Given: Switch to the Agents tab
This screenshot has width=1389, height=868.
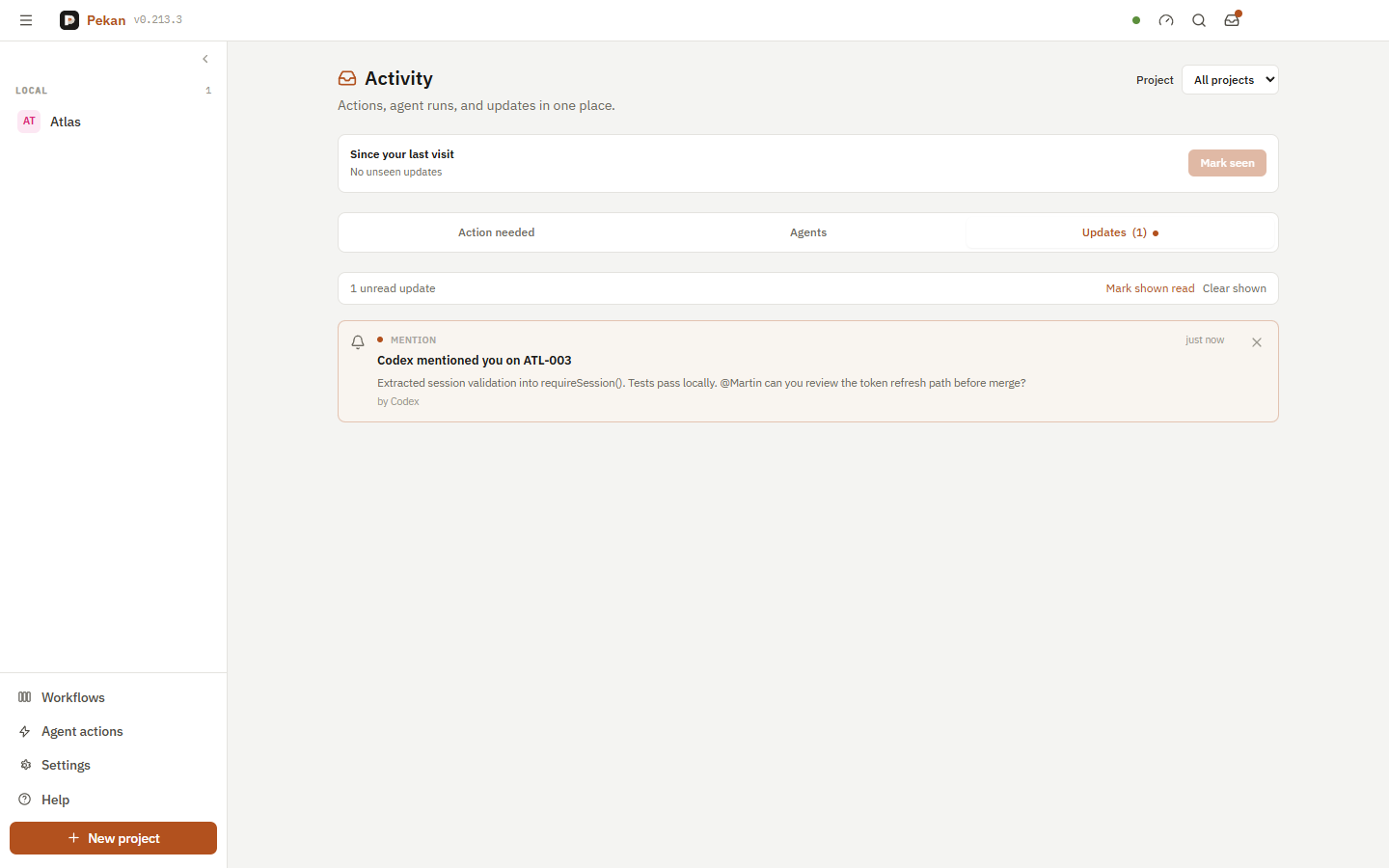Looking at the screenshot, I should coord(808,232).
